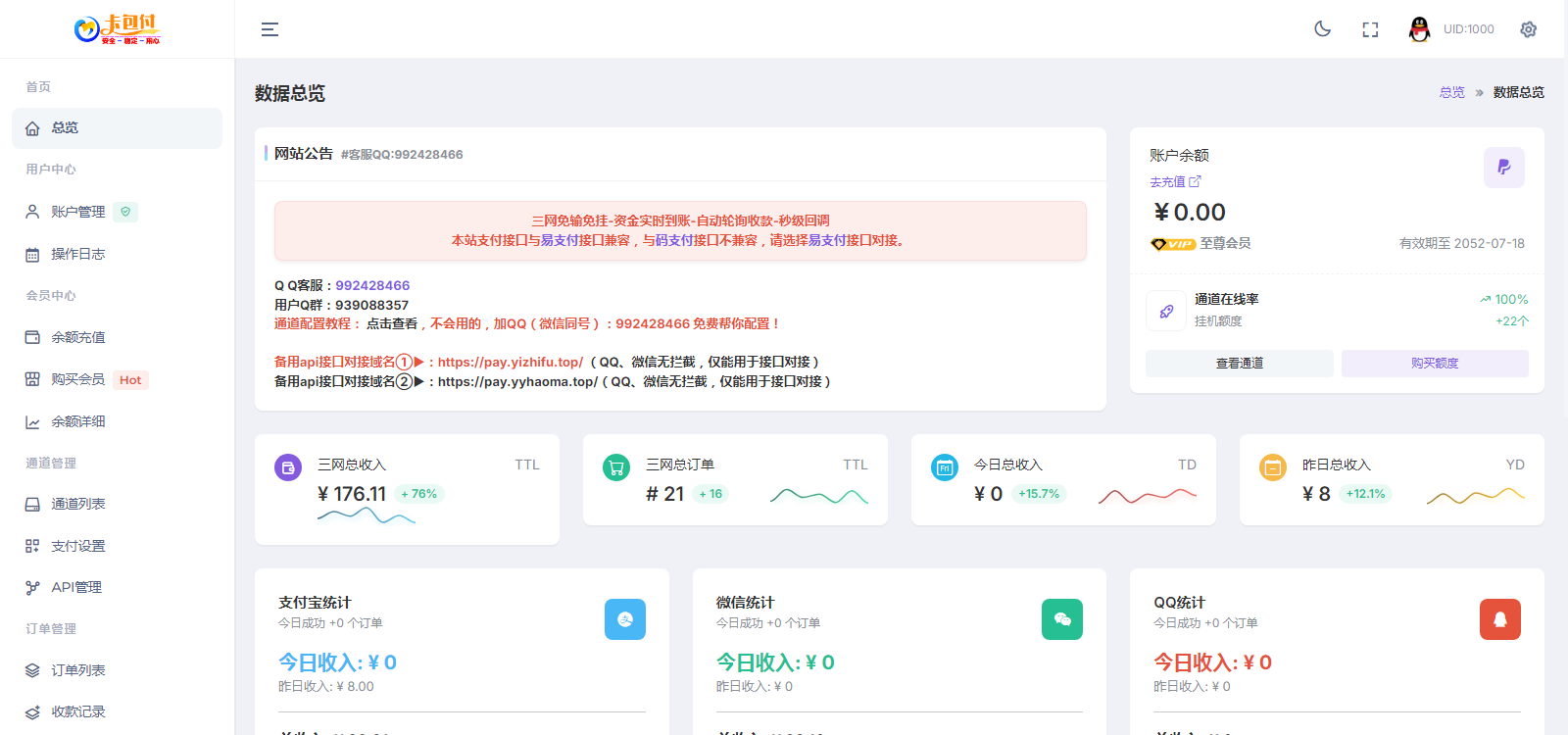
Task: Click the user icon beside 账户管理
Action: click(x=32, y=212)
